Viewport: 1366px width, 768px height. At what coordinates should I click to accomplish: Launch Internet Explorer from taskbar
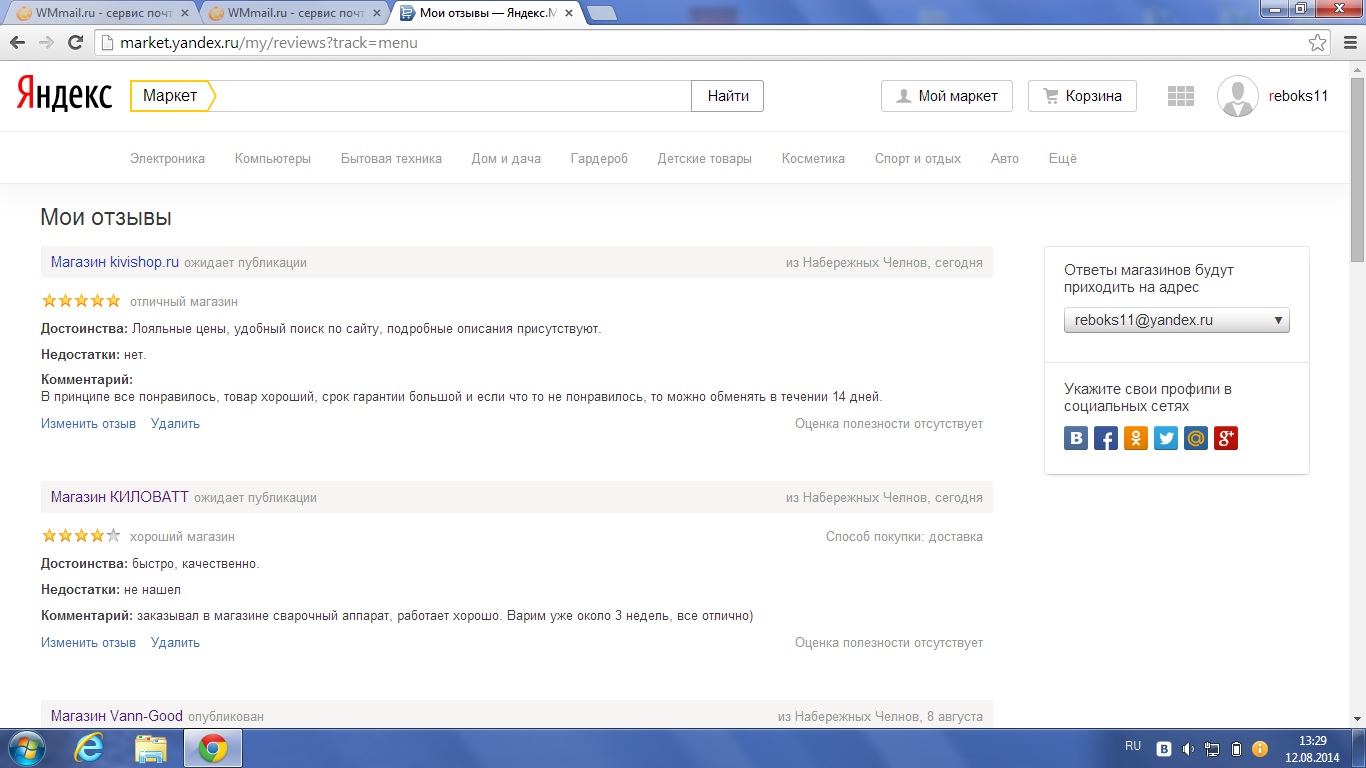click(x=89, y=748)
